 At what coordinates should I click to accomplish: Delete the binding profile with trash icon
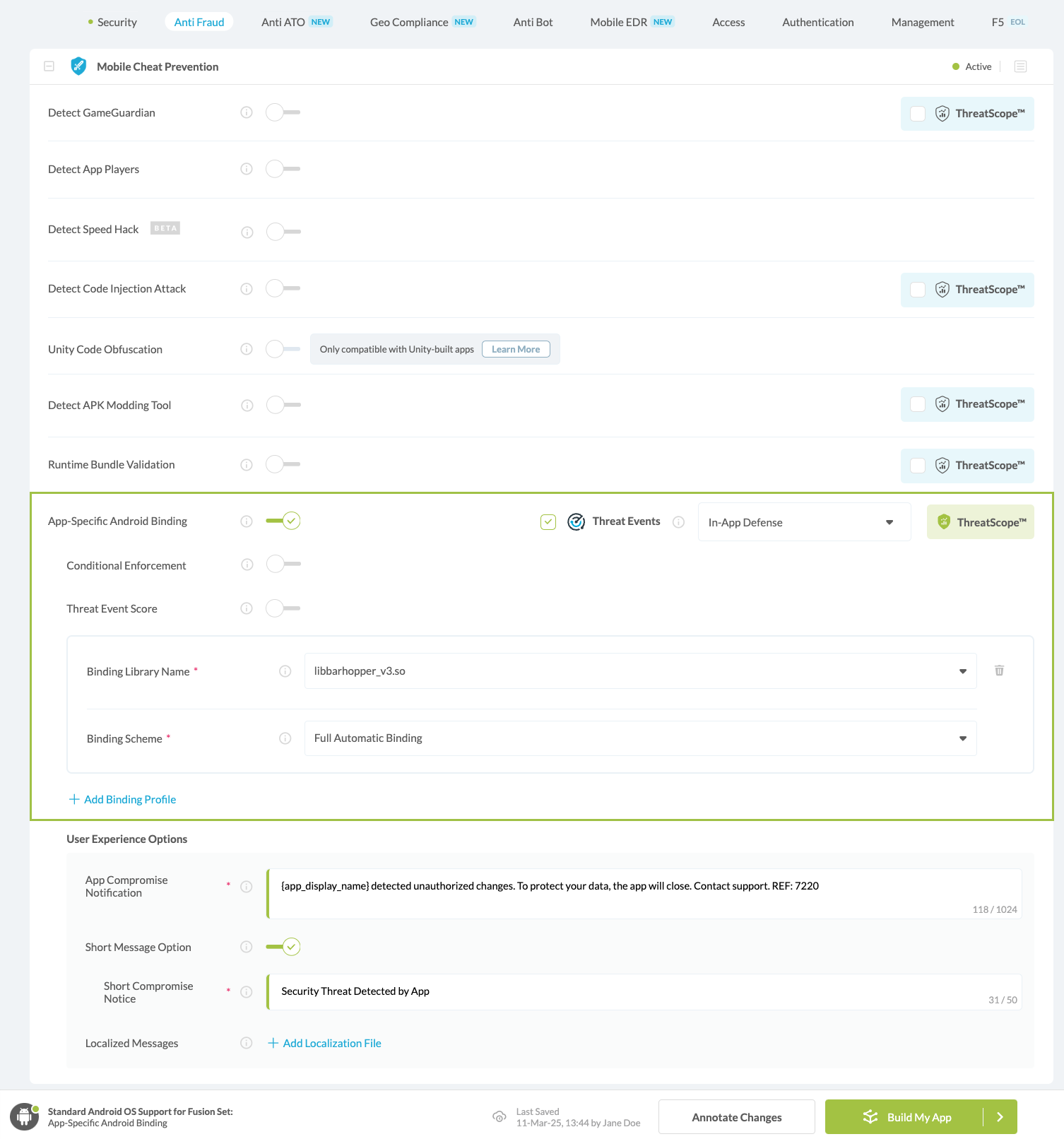pyautogui.click(x=999, y=671)
